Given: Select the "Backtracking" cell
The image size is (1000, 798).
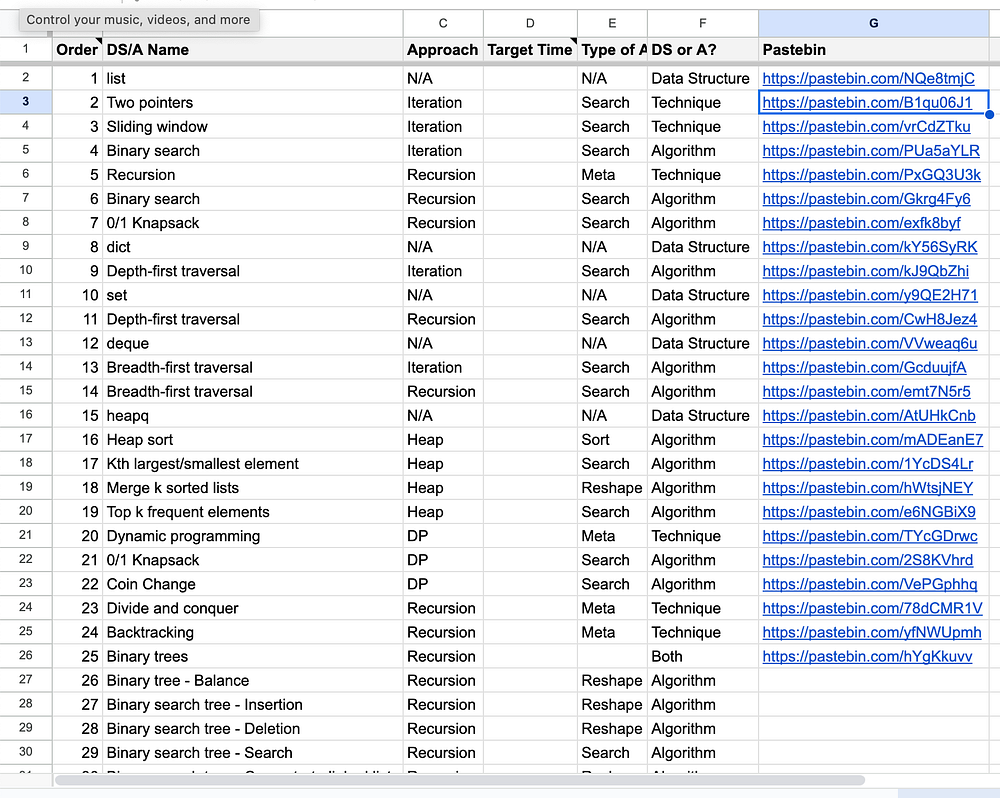Looking at the screenshot, I should tap(252, 632).
